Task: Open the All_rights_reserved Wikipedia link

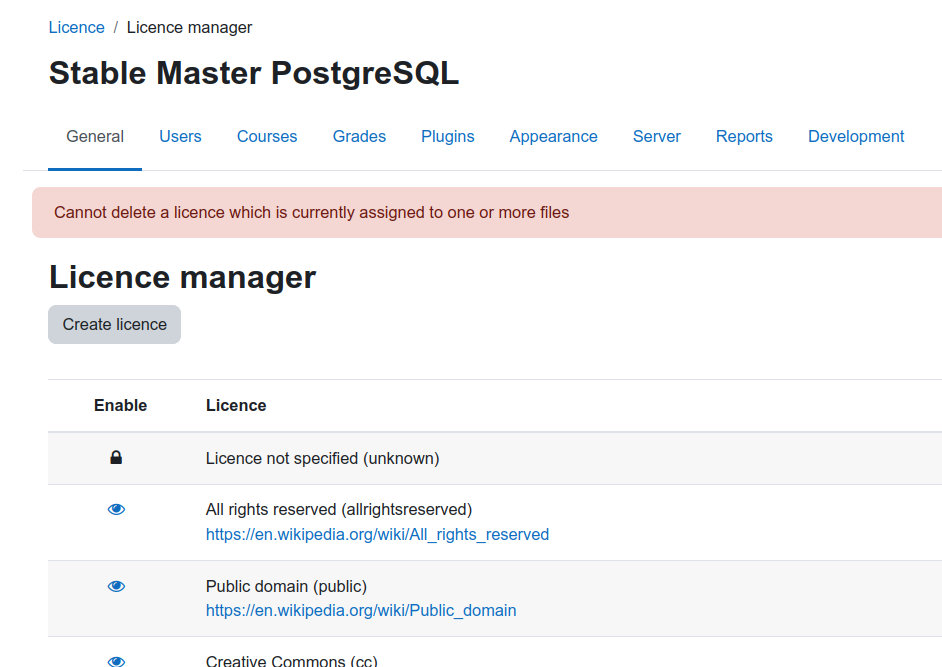Action: pyautogui.click(x=377, y=534)
